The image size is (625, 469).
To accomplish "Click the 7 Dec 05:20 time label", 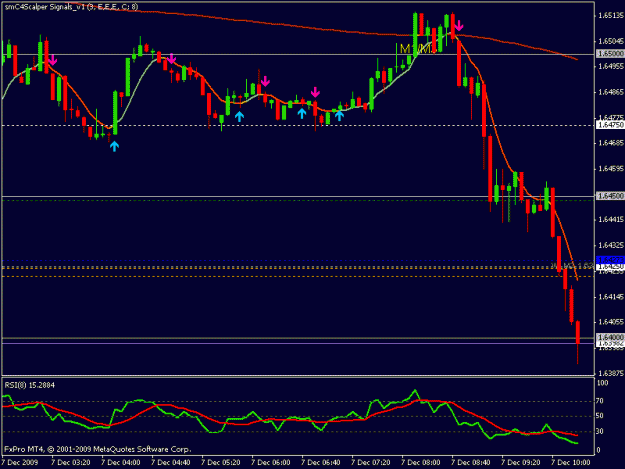I will click(x=221, y=462).
